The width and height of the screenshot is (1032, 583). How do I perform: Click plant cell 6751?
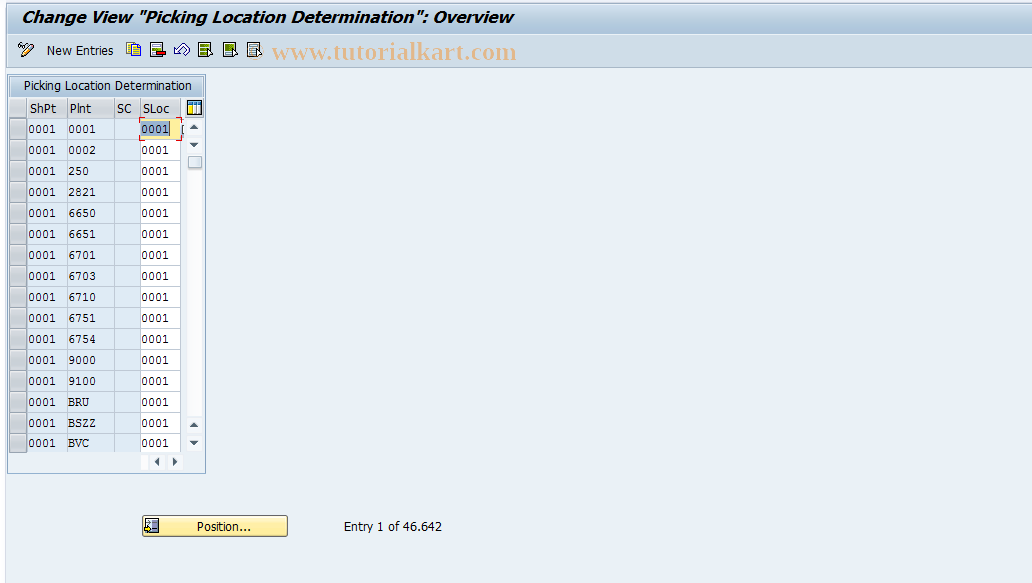[91, 318]
